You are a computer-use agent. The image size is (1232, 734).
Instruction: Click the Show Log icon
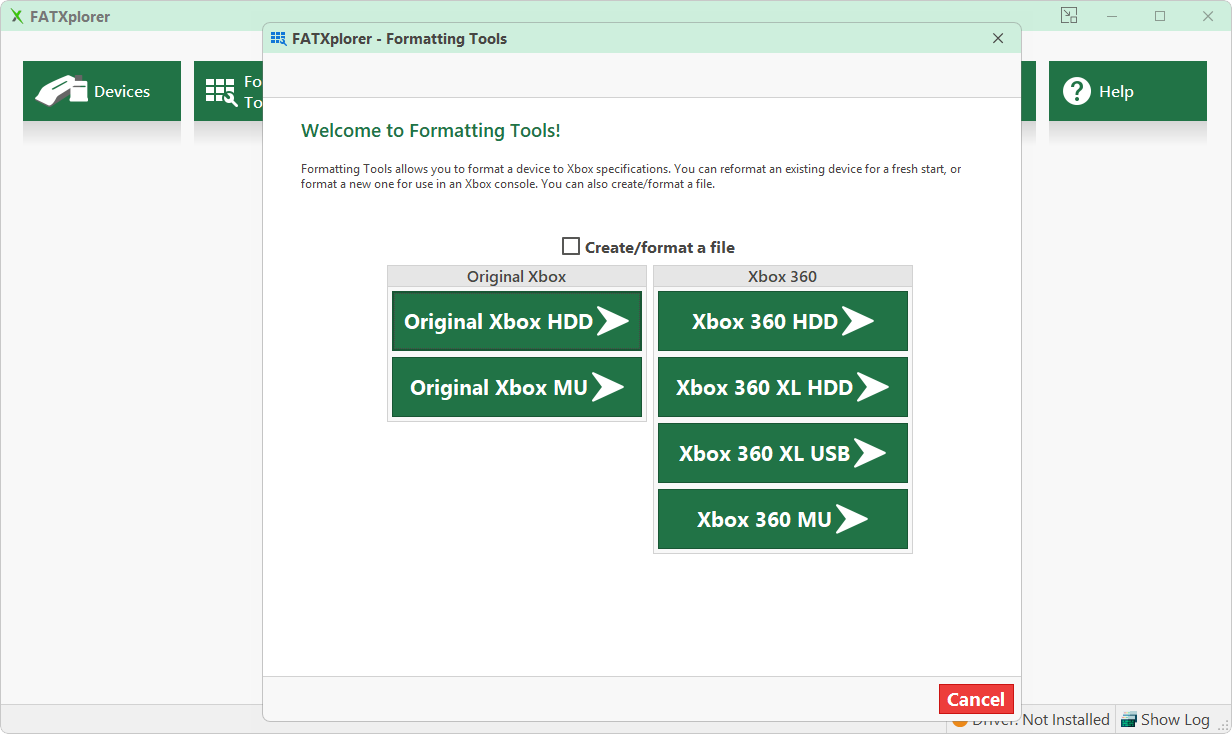[x=1129, y=719]
